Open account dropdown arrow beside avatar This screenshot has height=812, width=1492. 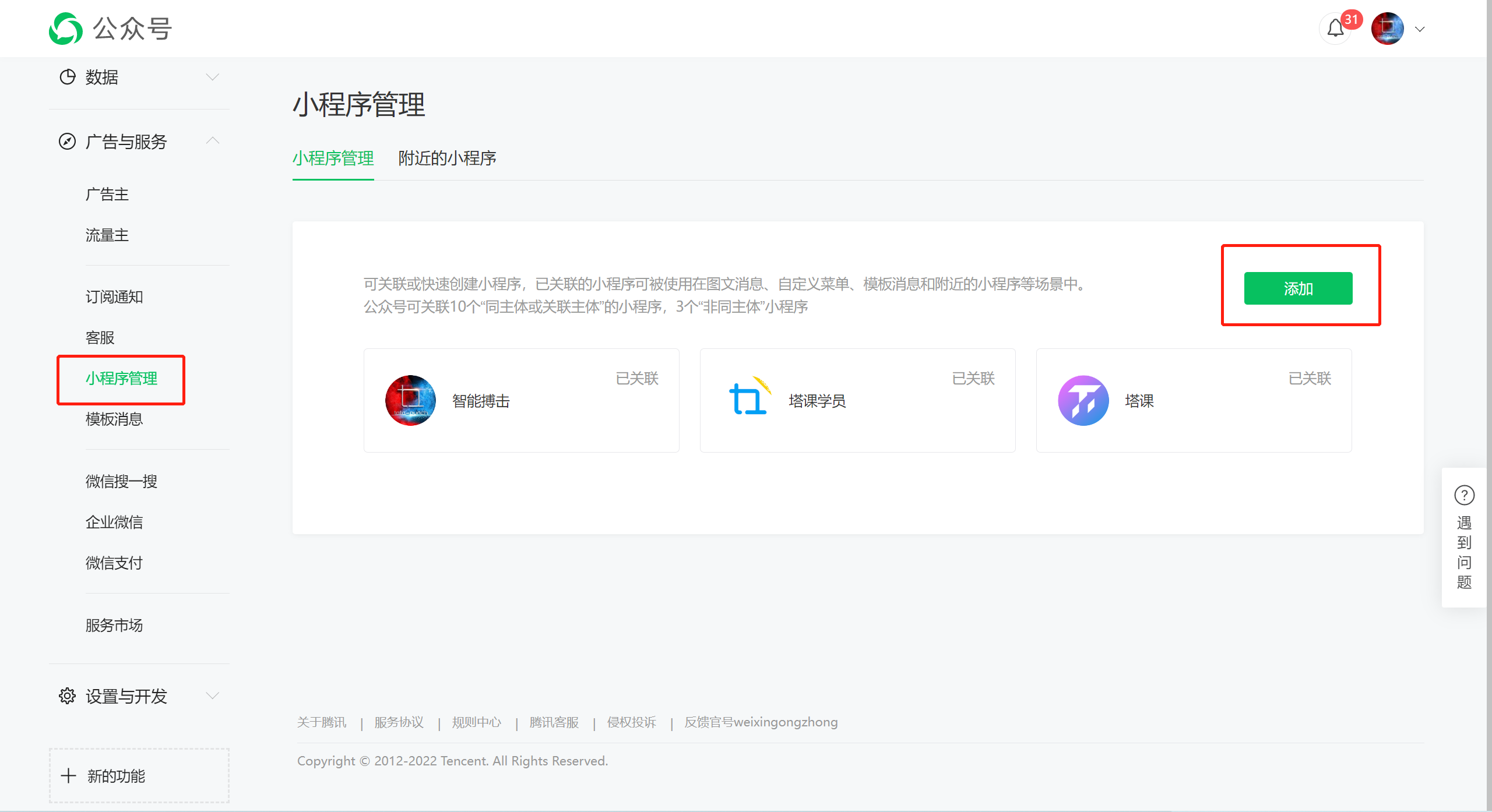tap(1420, 29)
